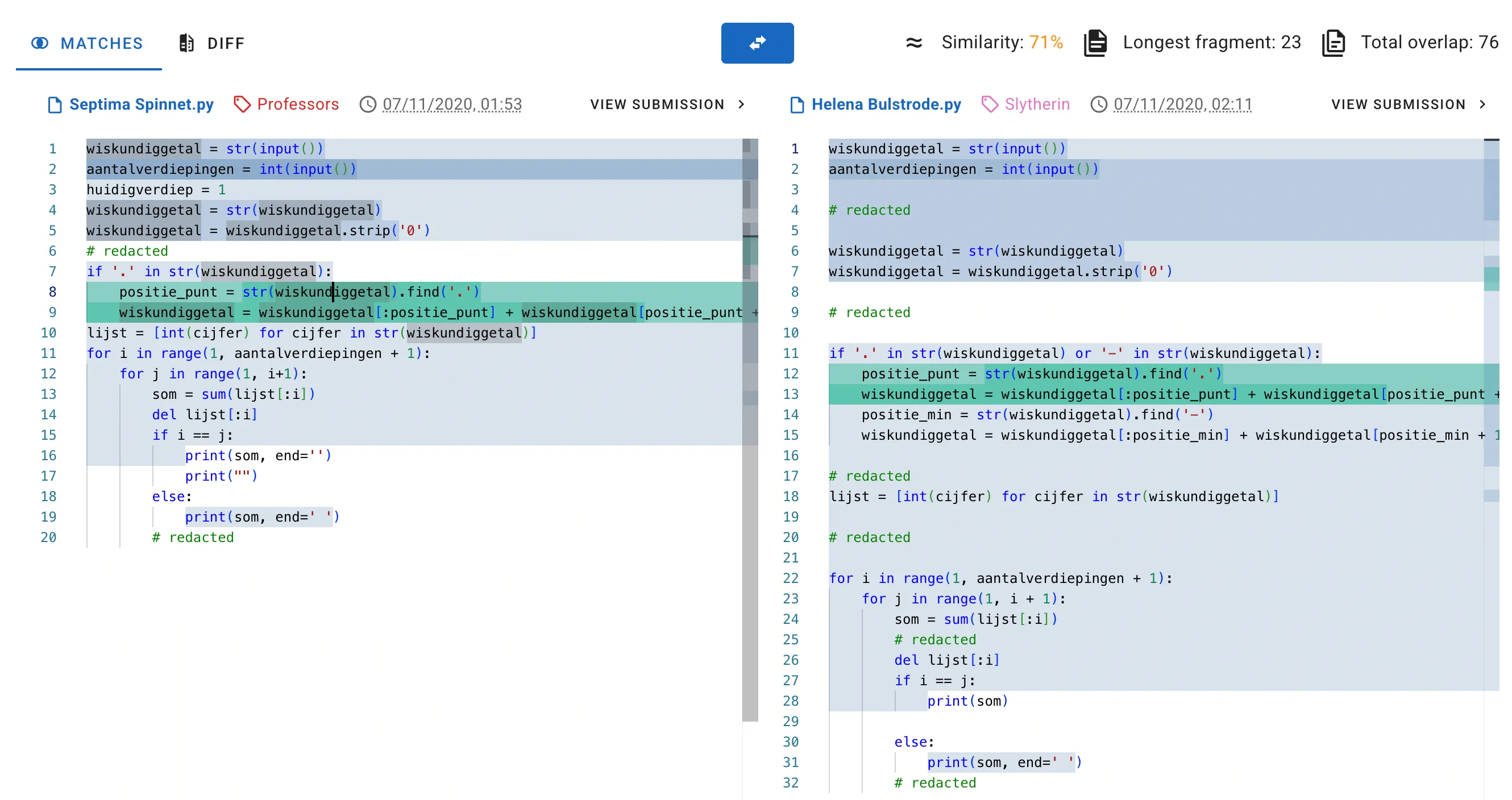Switch to the Matches tab

[x=88, y=43]
